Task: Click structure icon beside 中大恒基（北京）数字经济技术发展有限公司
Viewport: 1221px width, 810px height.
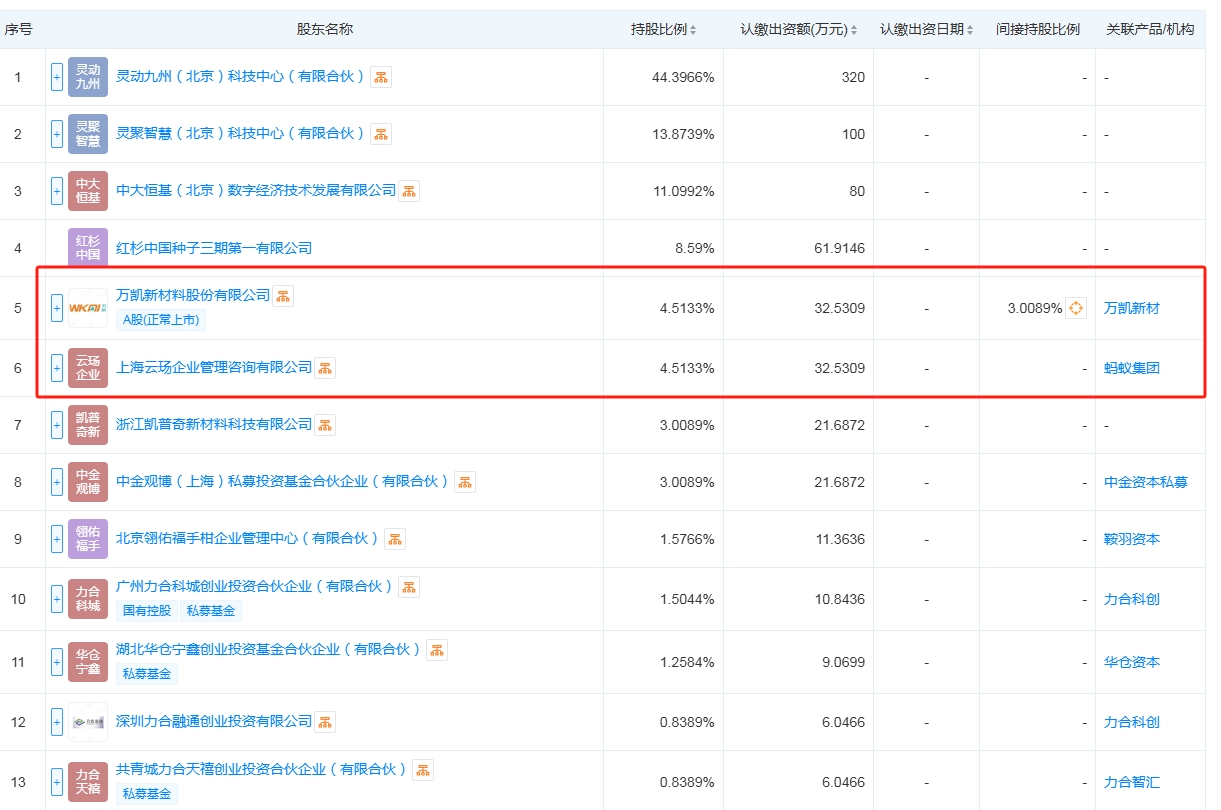Action: 409,191
